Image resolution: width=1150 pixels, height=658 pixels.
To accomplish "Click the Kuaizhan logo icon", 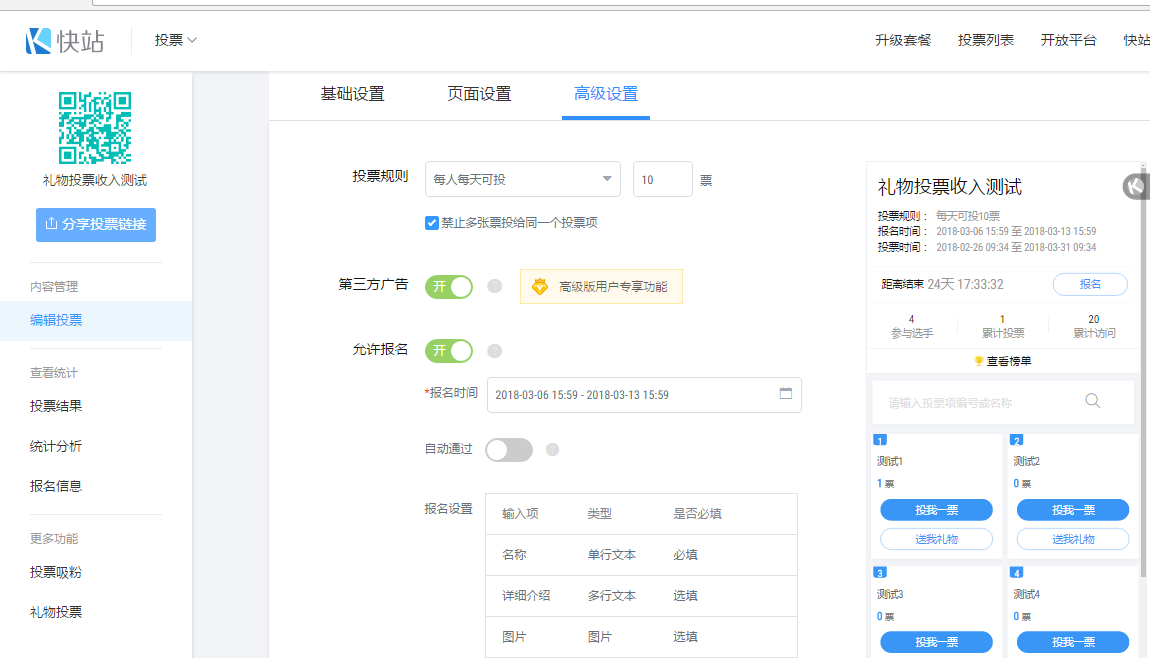I will pyautogui.click(x=38, y=40).
